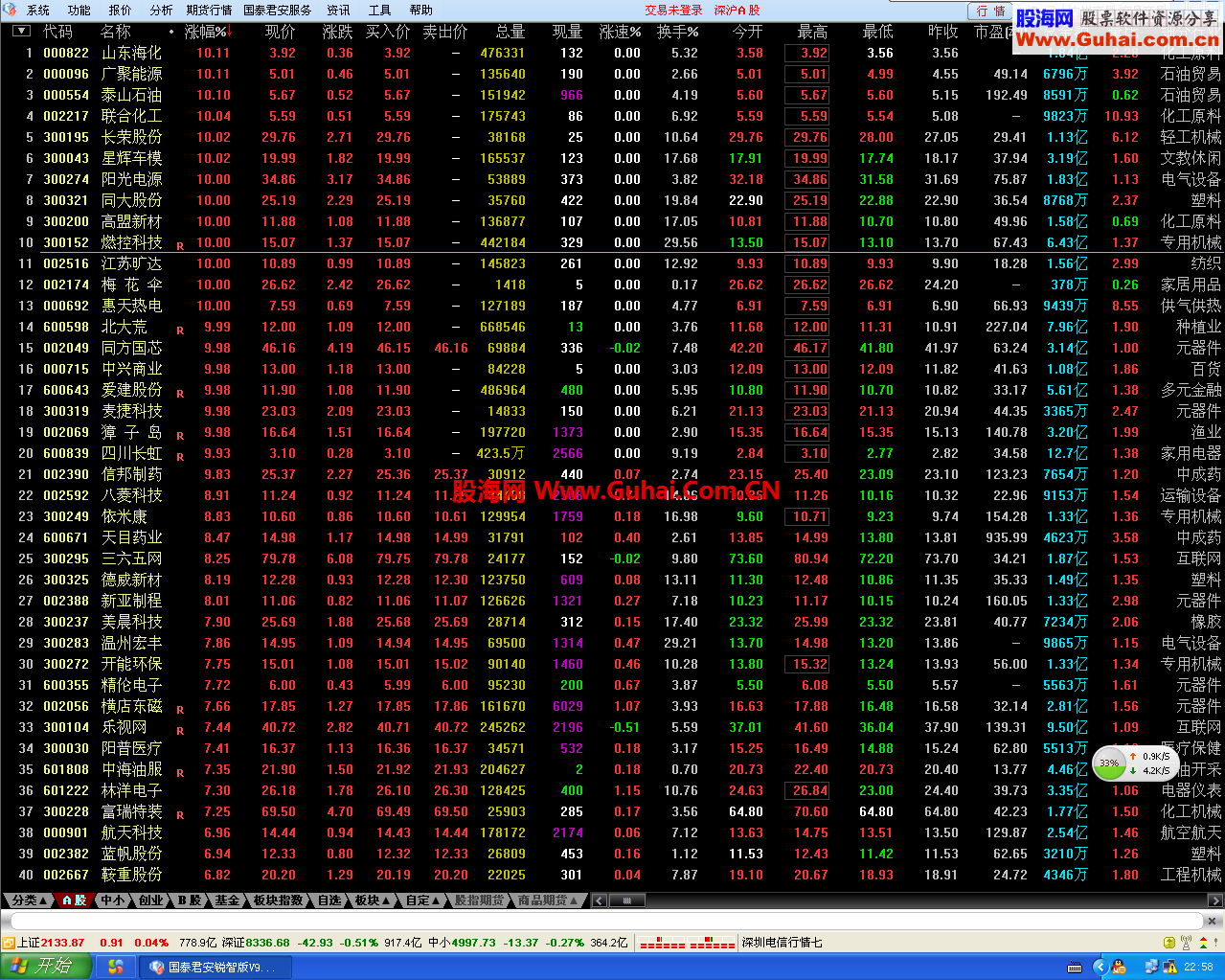This screenshot has height=980, width=1225.
Task: Select the 阳光电源 stock row
Action: 612,179
